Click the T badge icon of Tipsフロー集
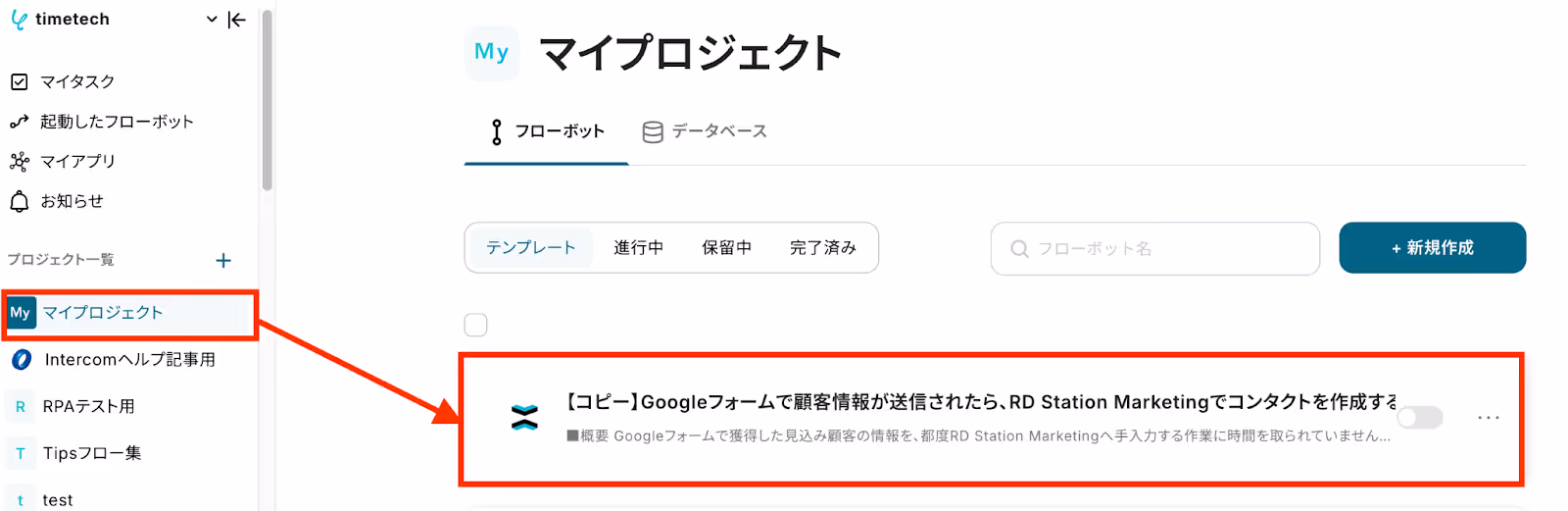 (21, 453)
